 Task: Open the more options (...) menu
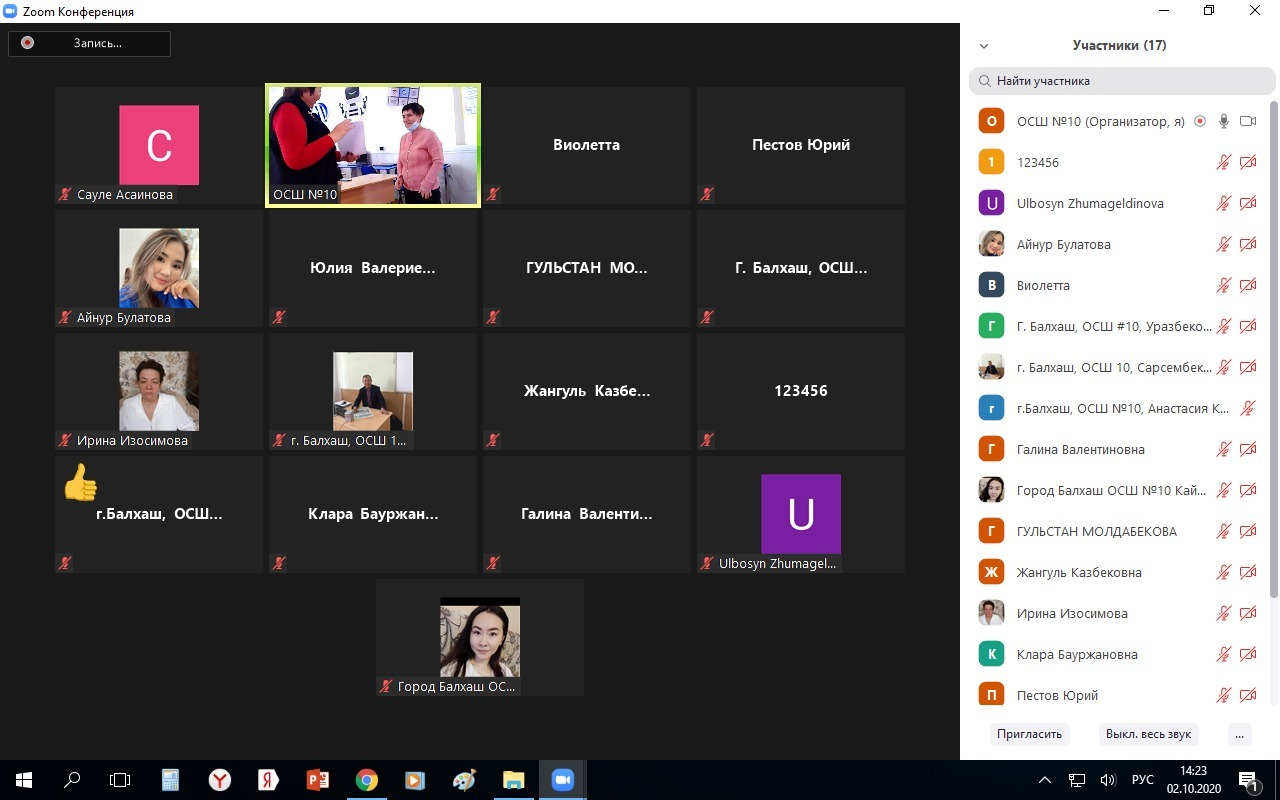(1239, 734)
